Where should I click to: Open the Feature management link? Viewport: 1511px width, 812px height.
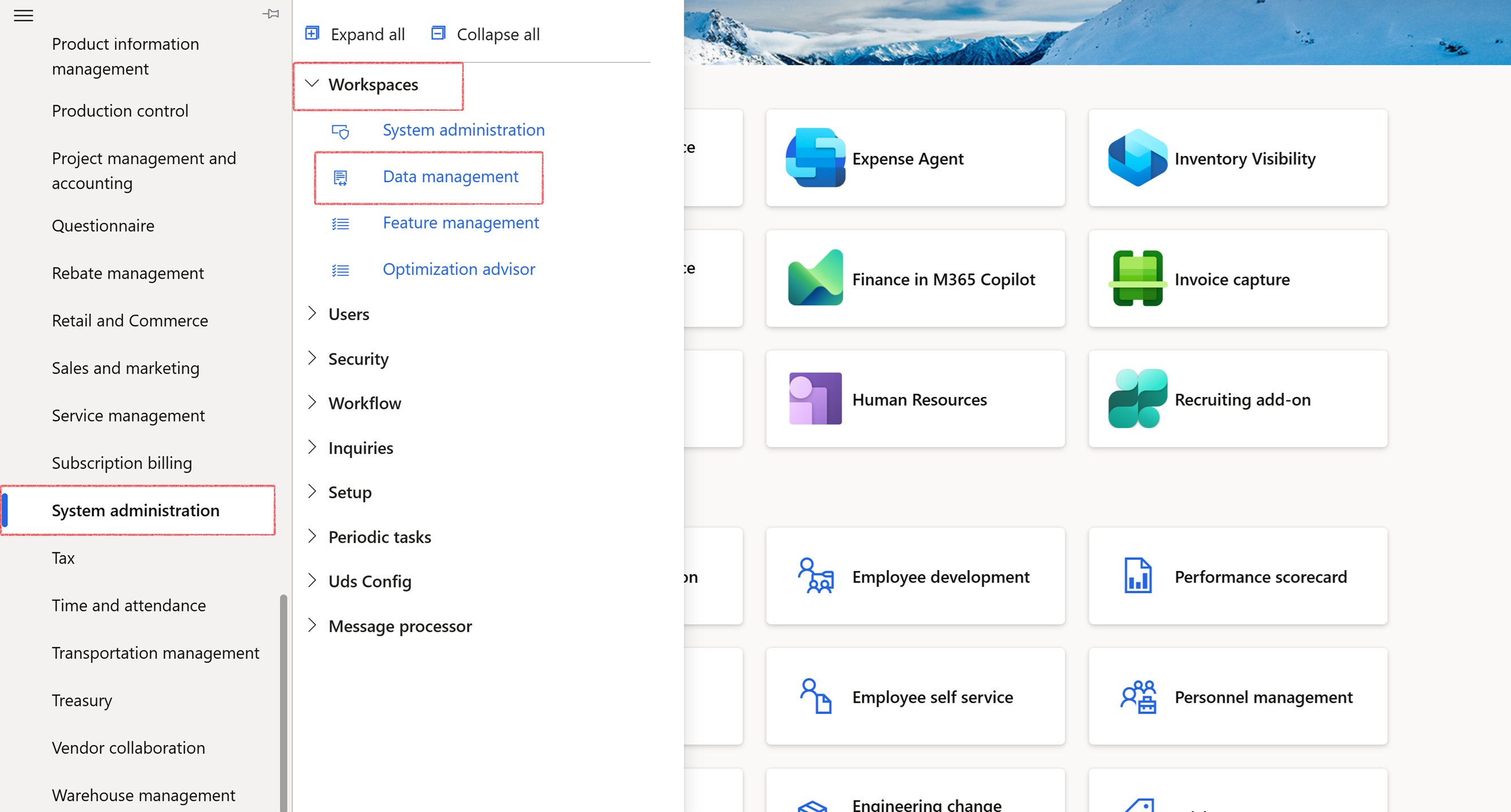[460, 223]
